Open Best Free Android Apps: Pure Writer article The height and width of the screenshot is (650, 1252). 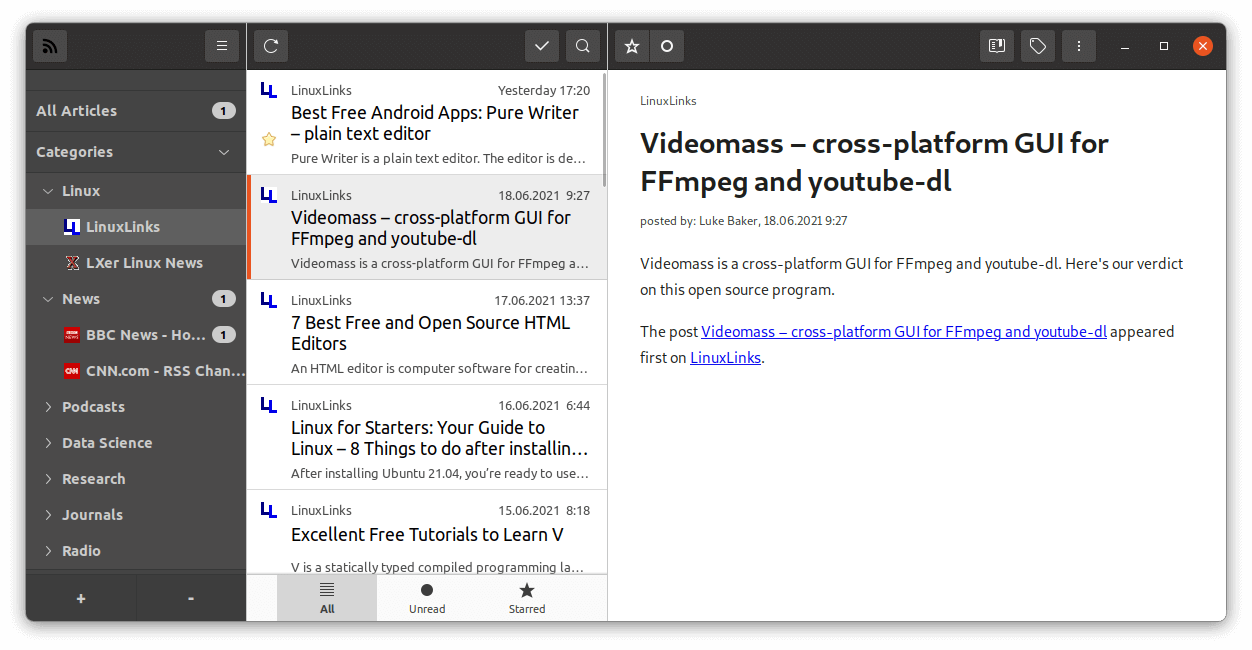426,122
